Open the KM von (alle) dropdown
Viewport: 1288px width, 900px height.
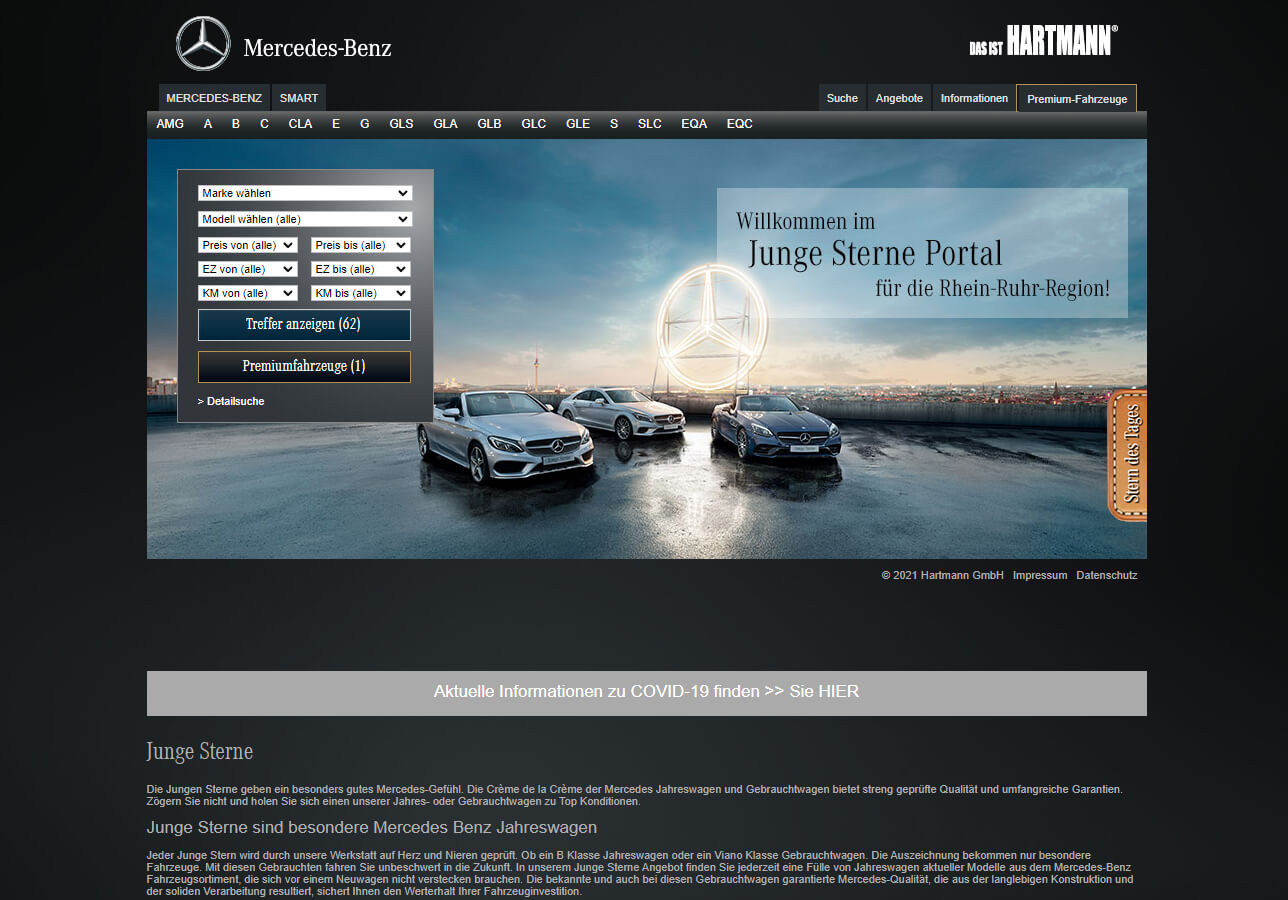pyautogui.click(x=248, y=293)
